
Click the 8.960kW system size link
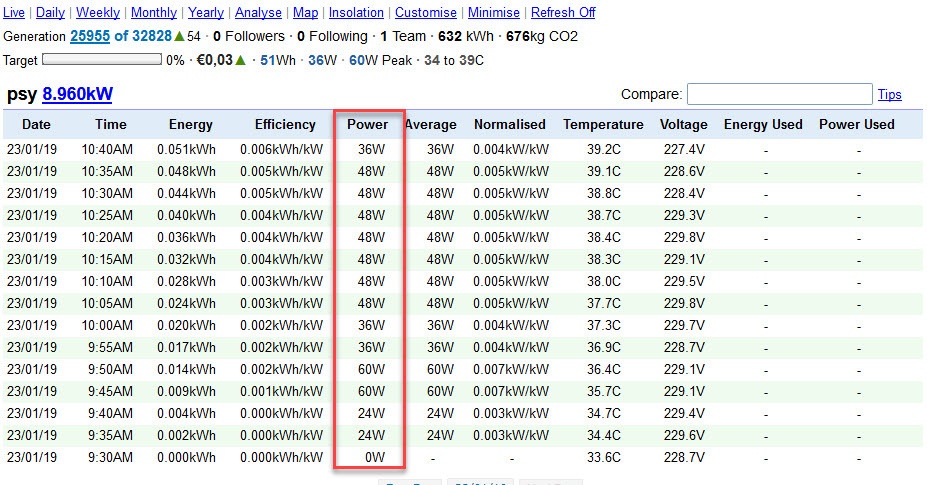coord(77,94)
